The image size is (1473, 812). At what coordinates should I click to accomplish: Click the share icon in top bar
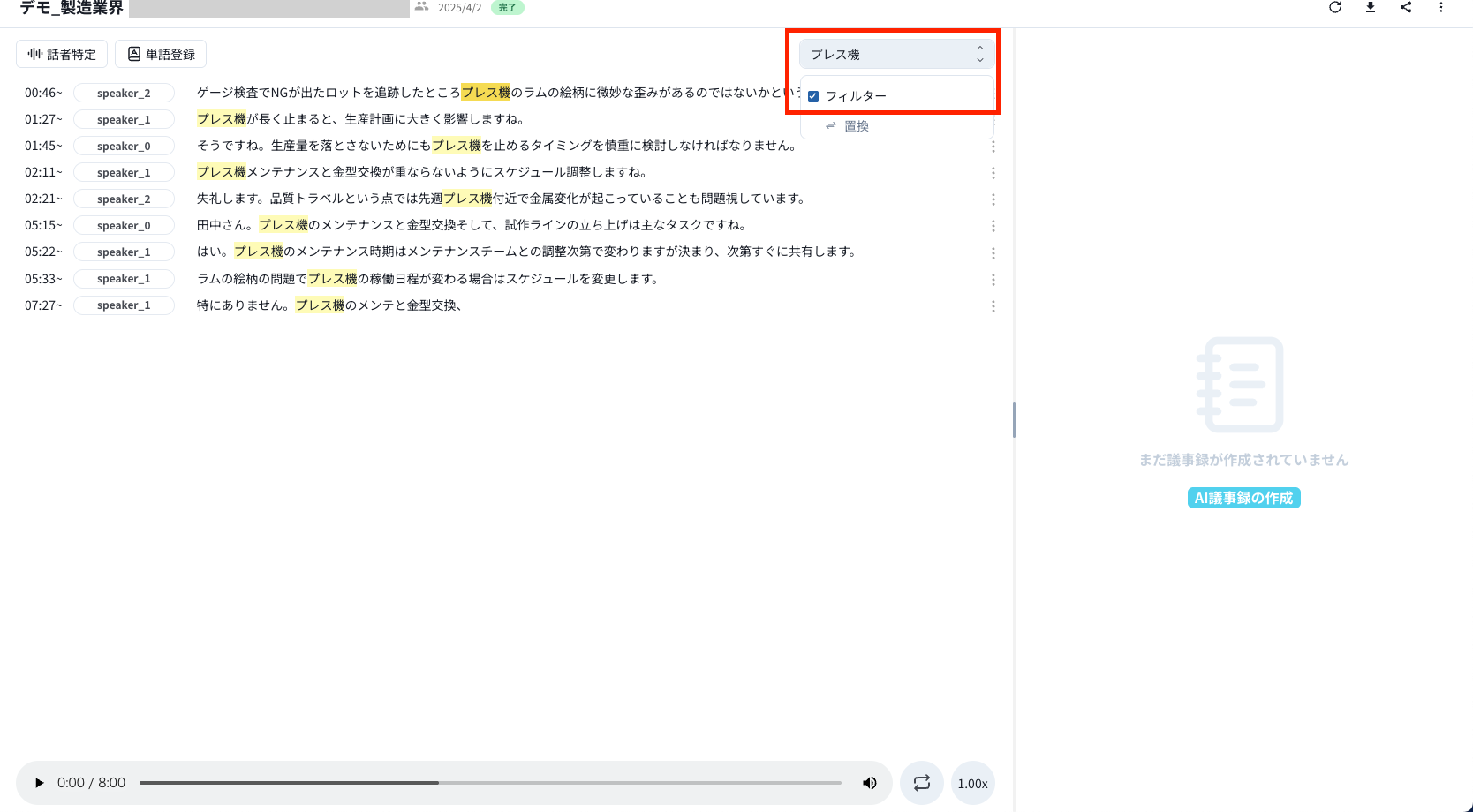tap(1406, 8)
